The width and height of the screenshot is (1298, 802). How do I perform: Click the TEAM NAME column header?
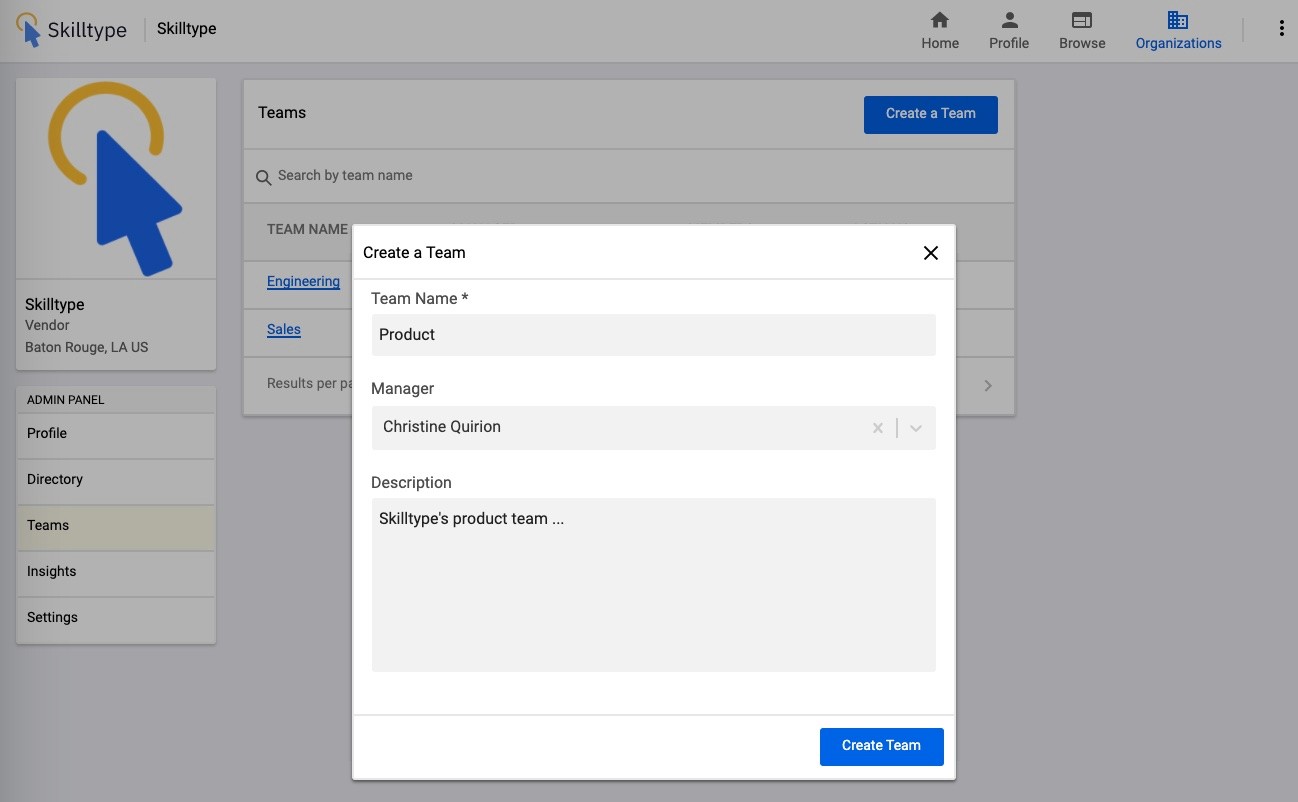pyautogui.click(x=307, y=229)
